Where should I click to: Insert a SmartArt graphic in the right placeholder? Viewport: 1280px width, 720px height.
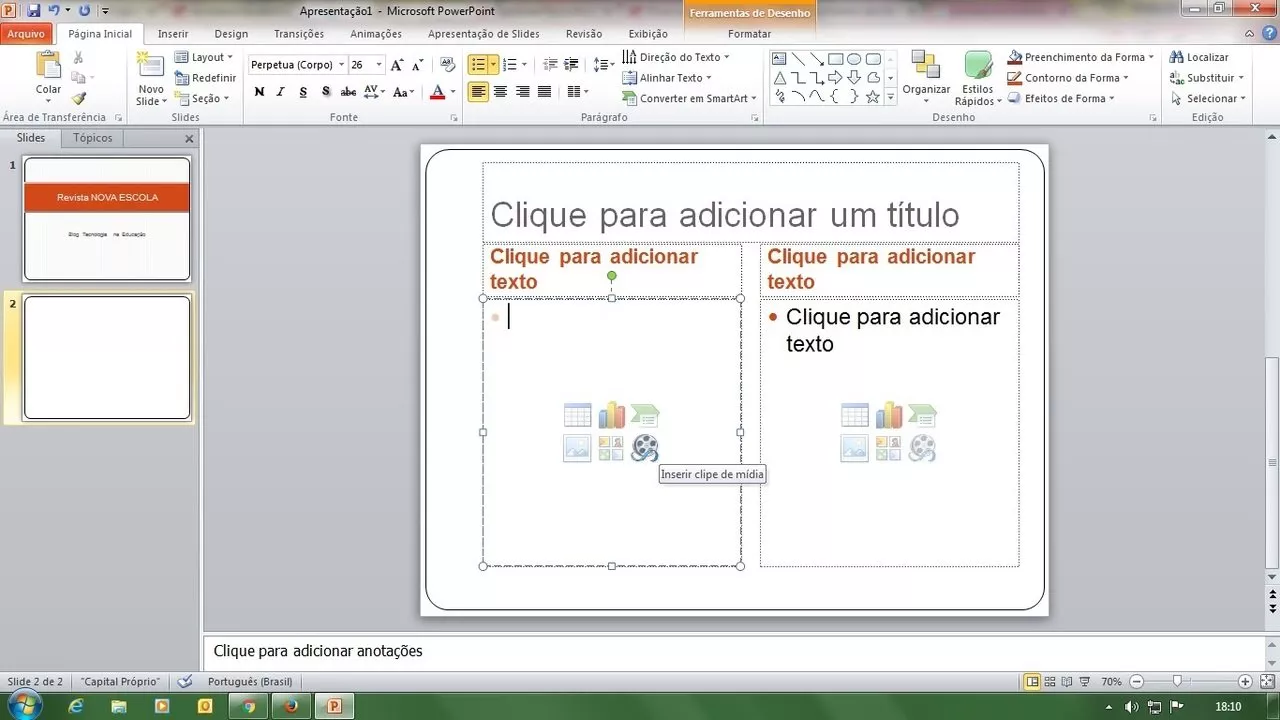pos(922,414)
